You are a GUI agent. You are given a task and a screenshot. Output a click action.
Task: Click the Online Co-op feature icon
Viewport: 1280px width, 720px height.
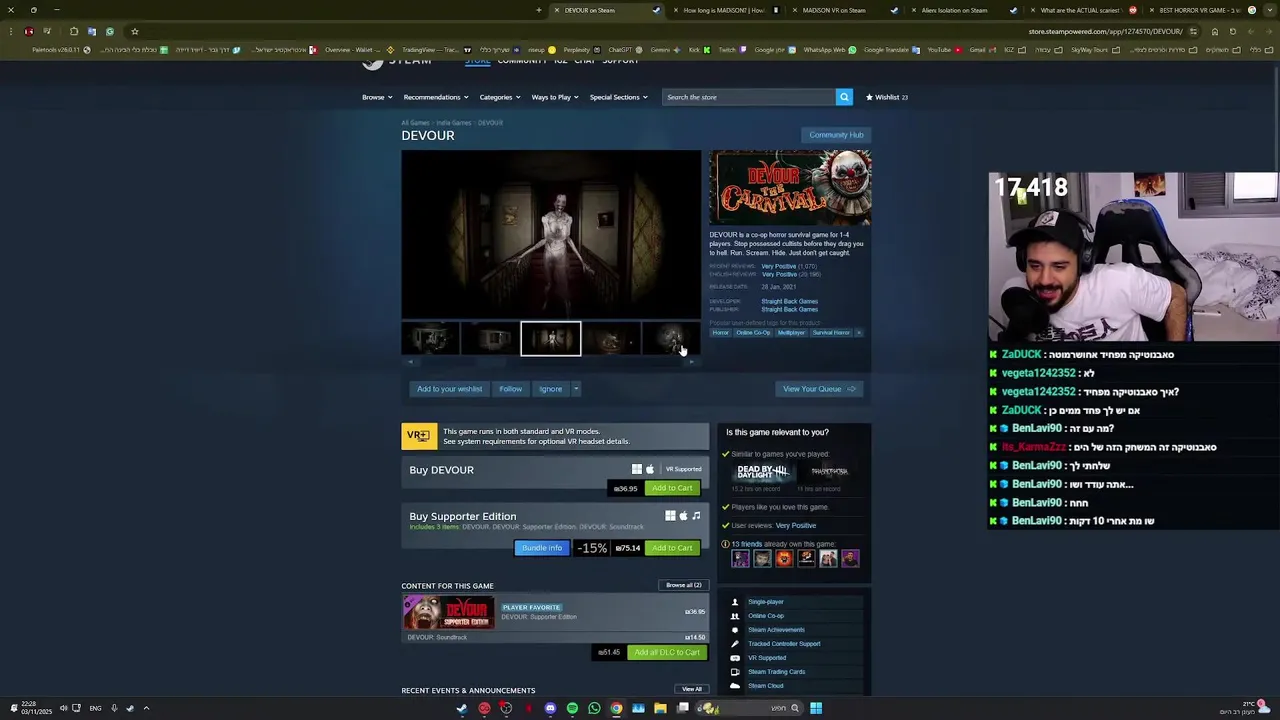click(x=735, y=616)
